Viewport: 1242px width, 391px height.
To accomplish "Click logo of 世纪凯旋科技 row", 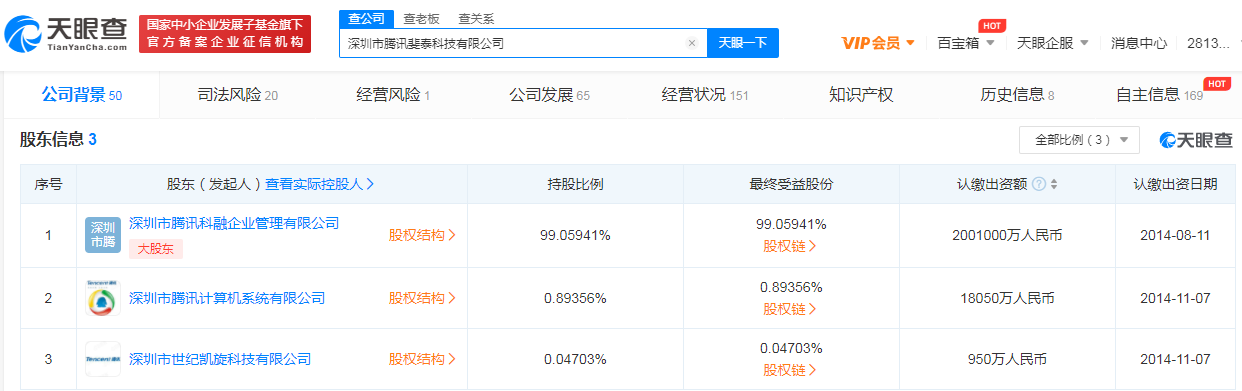I will (103, 359).
